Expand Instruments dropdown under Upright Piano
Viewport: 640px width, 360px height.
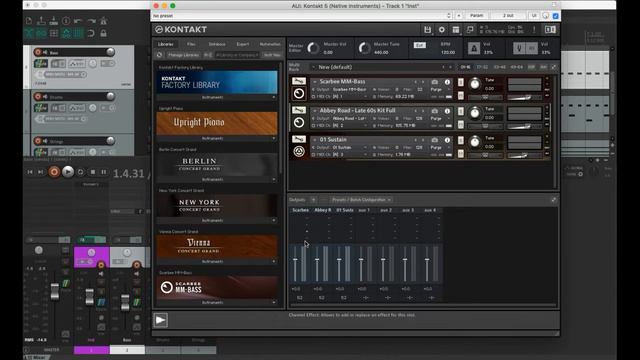tap(216, 138)
